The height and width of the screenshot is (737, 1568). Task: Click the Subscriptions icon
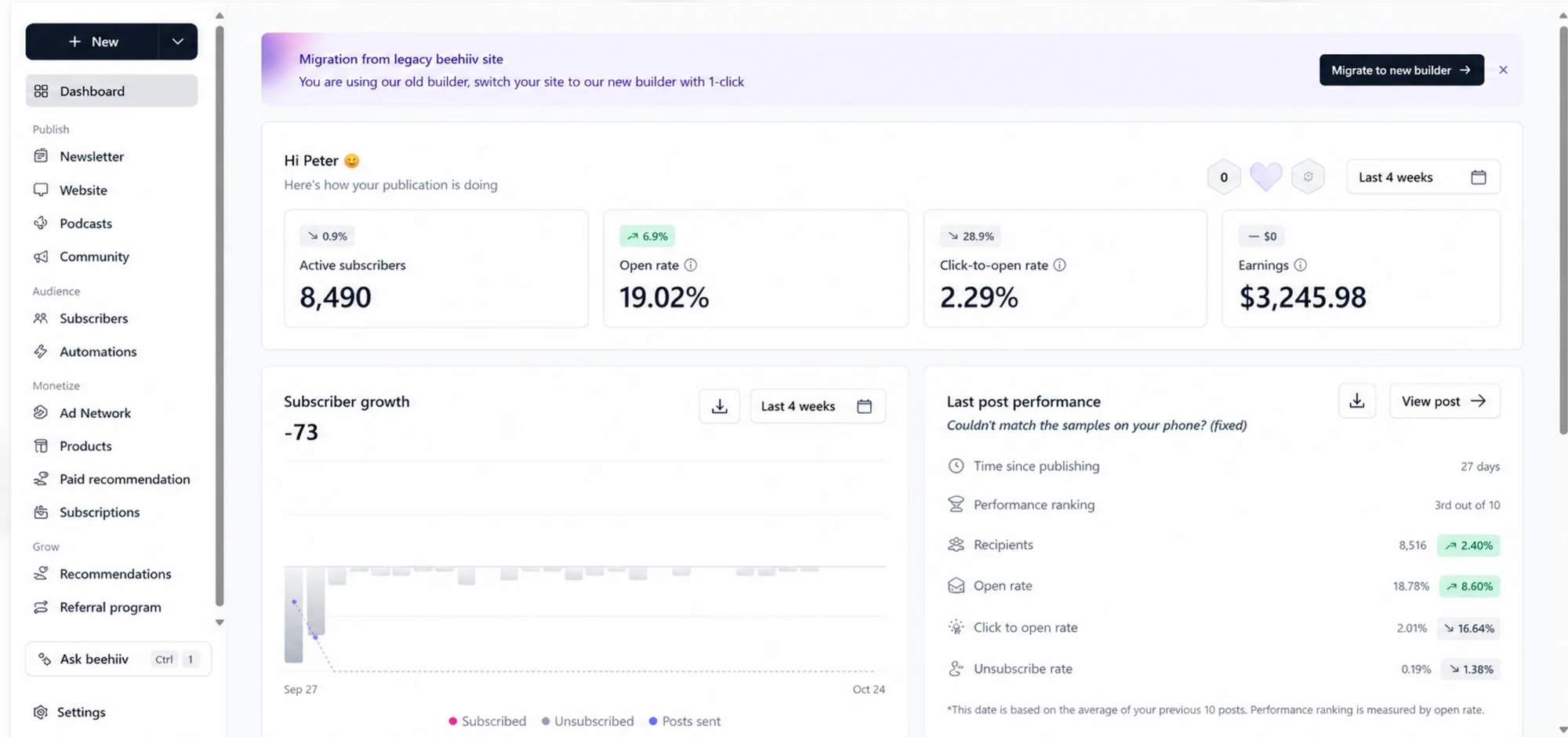pyautogui.click(x=41, y=512)
